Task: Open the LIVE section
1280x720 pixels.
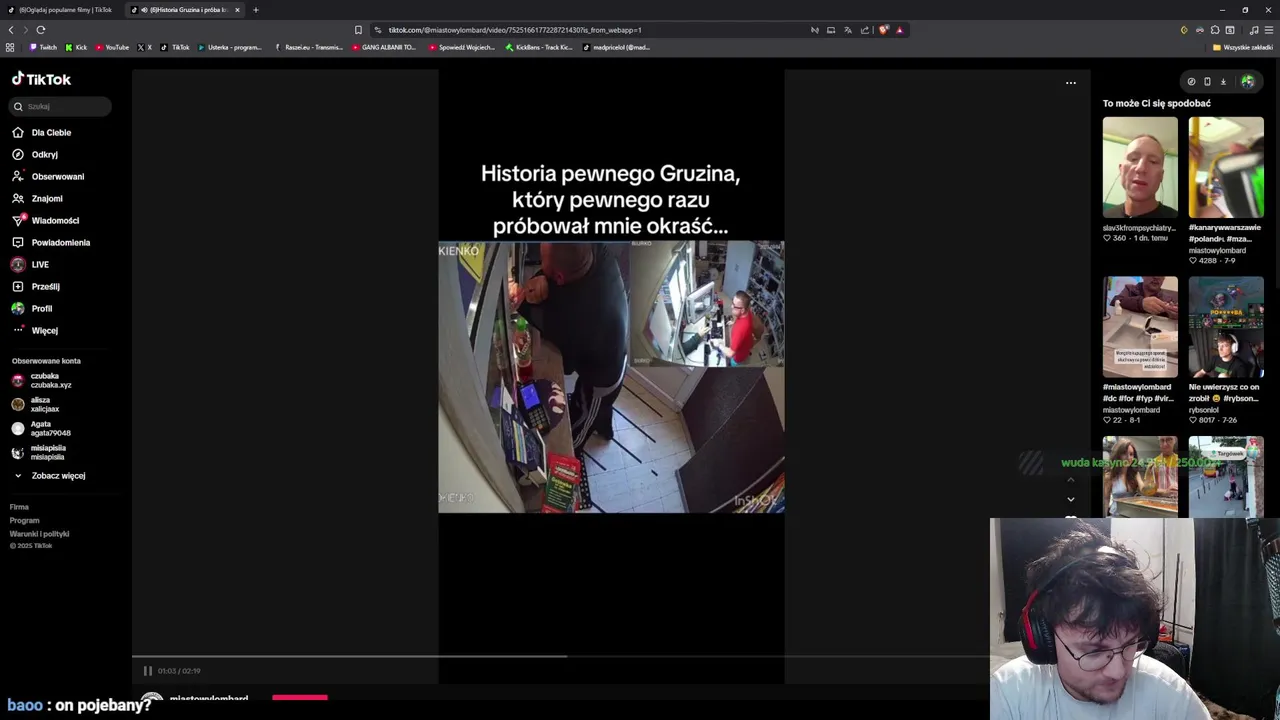Action: click(x=39, y=264)
